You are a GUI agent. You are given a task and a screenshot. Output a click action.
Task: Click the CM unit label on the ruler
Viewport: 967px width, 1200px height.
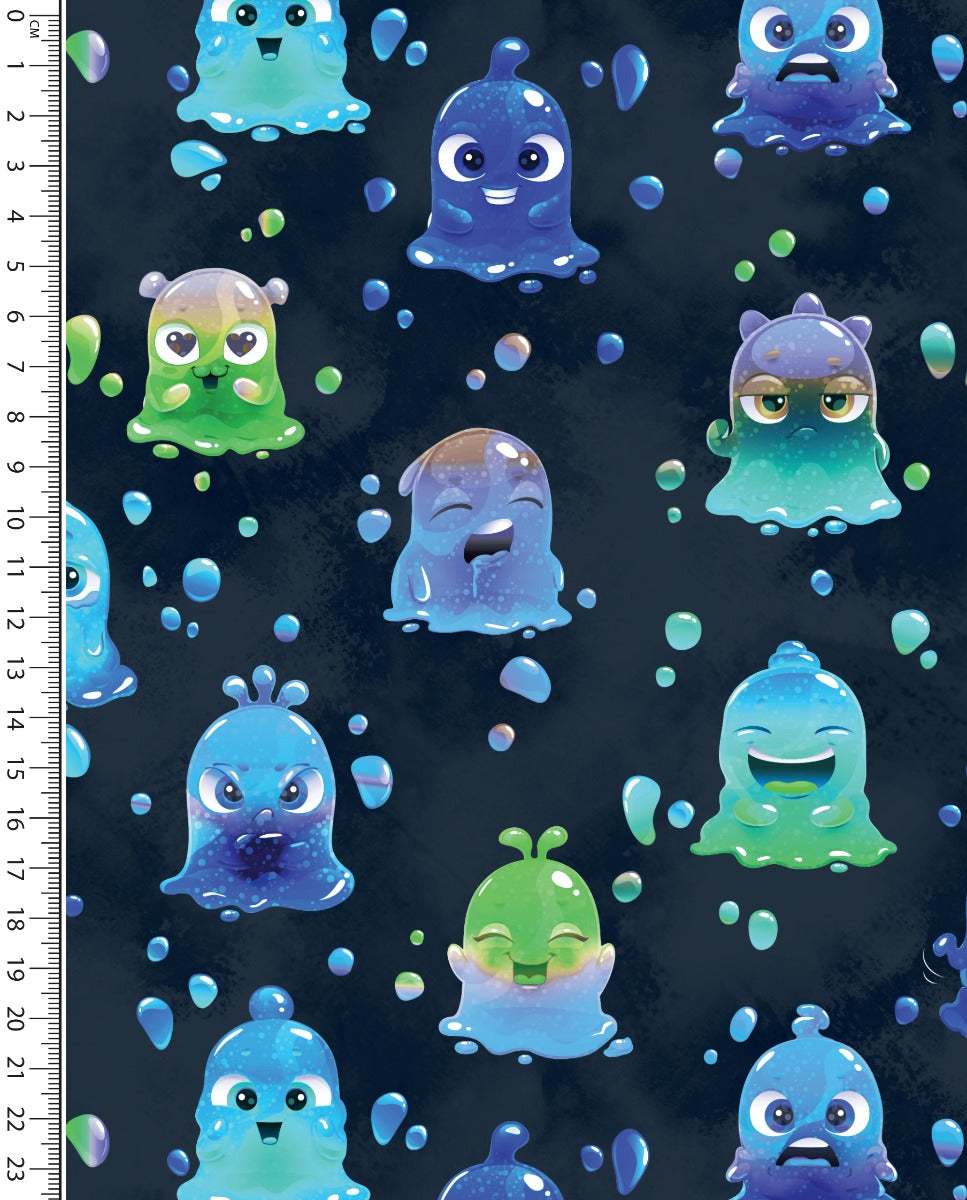coord(34,28)
